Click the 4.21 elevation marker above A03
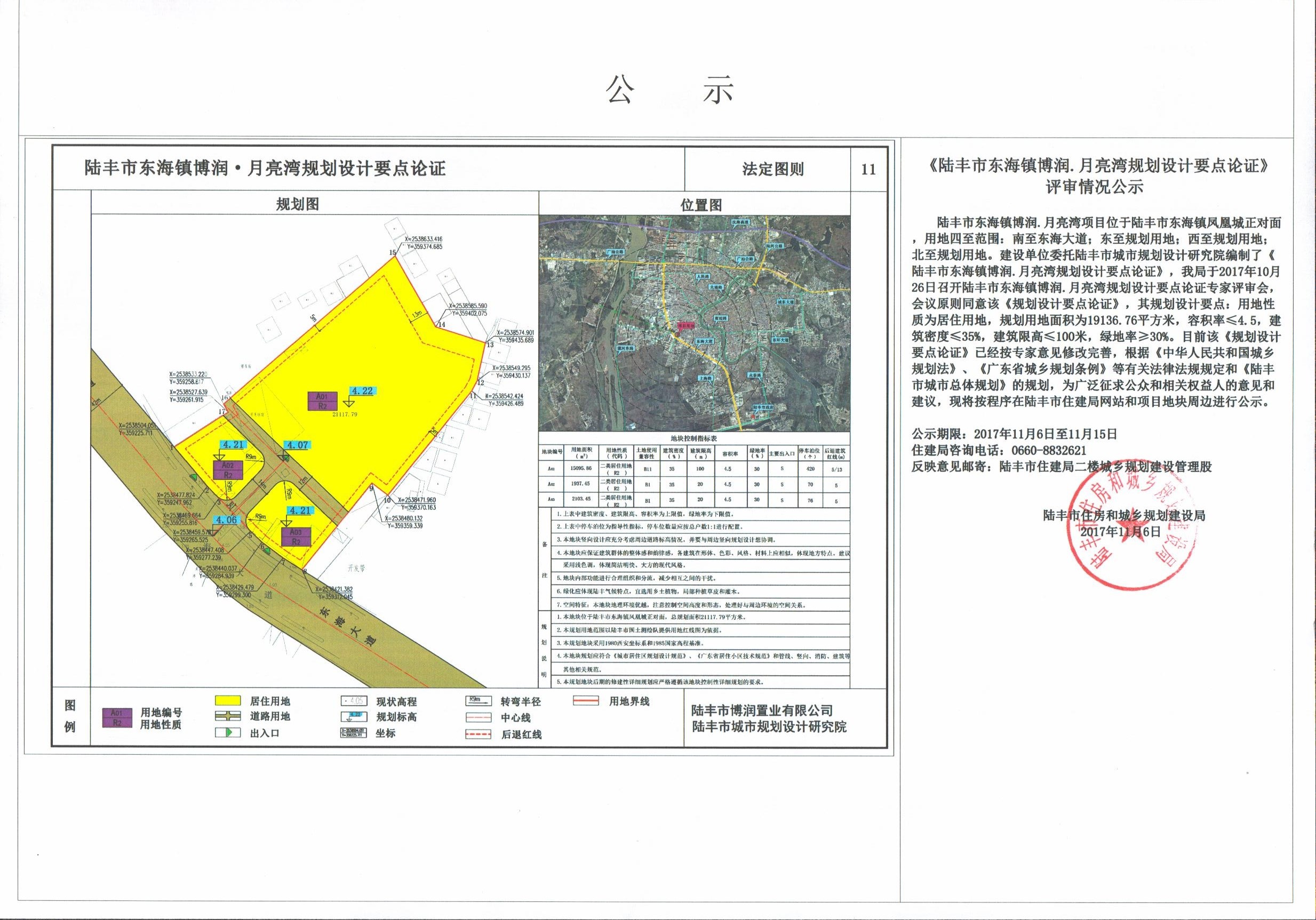Viewport: 1316px width, 920px height. point(300,510)
